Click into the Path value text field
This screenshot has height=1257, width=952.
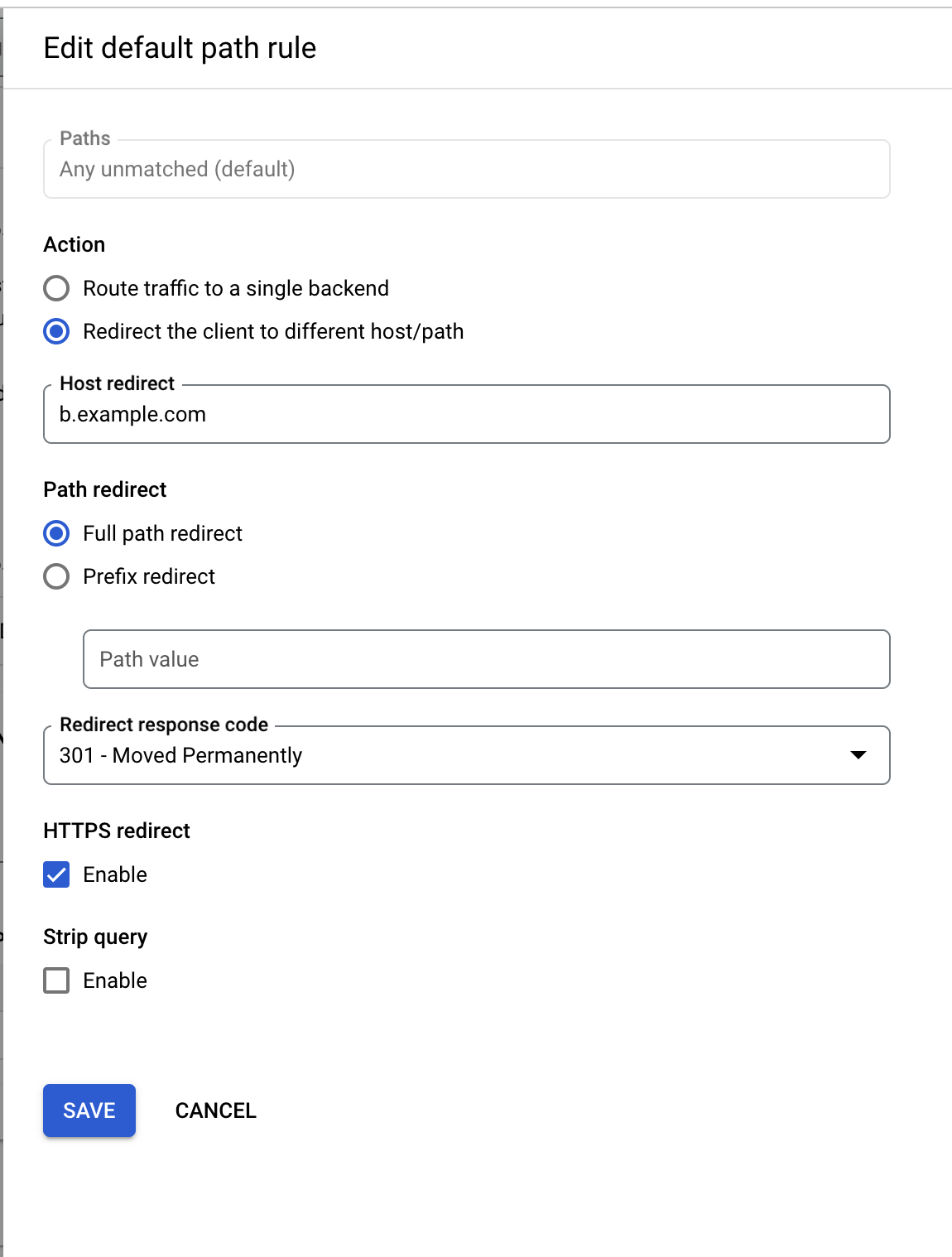click(x=486, y=659)
